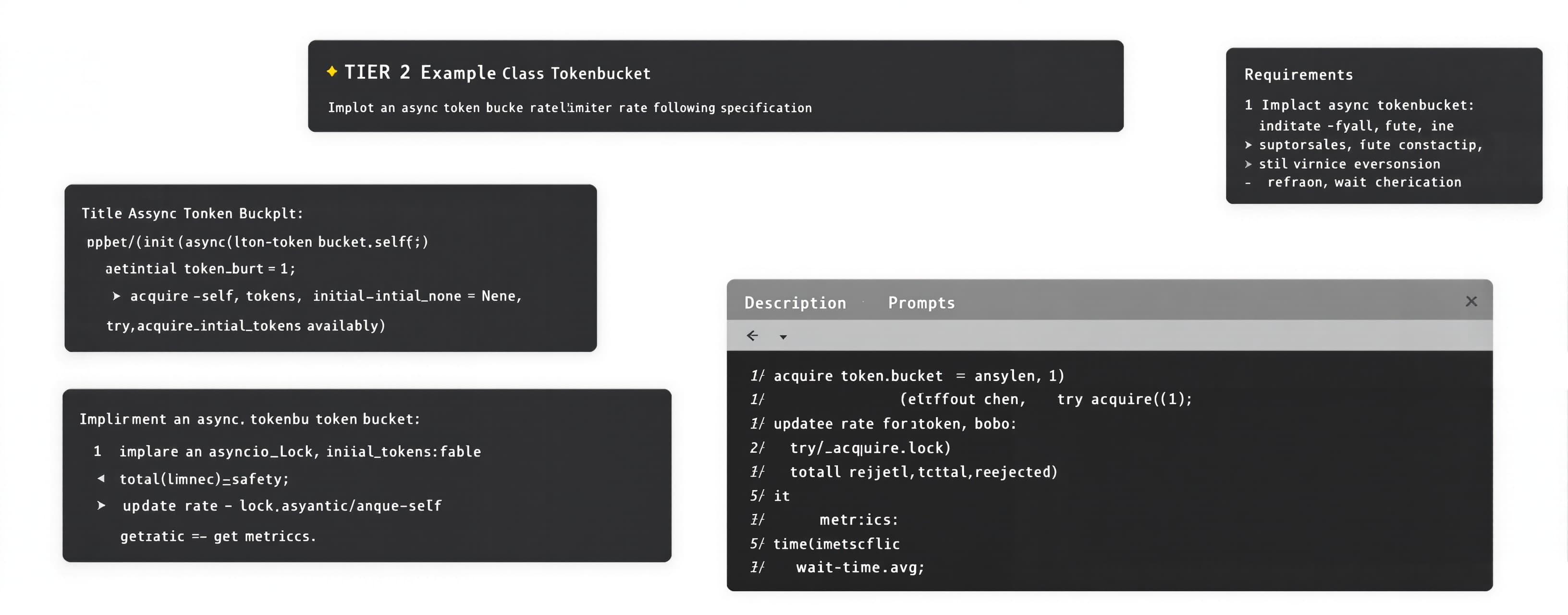1568x615 pixels.
Task: Expand the 'acquire -self, tokens' arrow item
Action: point(116,296)
